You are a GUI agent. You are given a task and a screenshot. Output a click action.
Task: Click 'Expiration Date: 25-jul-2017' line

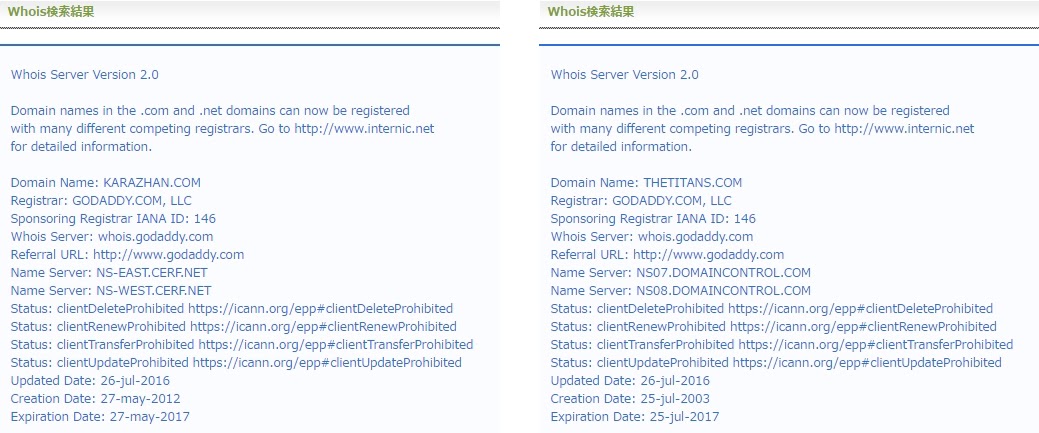click(x=635, y=416)
